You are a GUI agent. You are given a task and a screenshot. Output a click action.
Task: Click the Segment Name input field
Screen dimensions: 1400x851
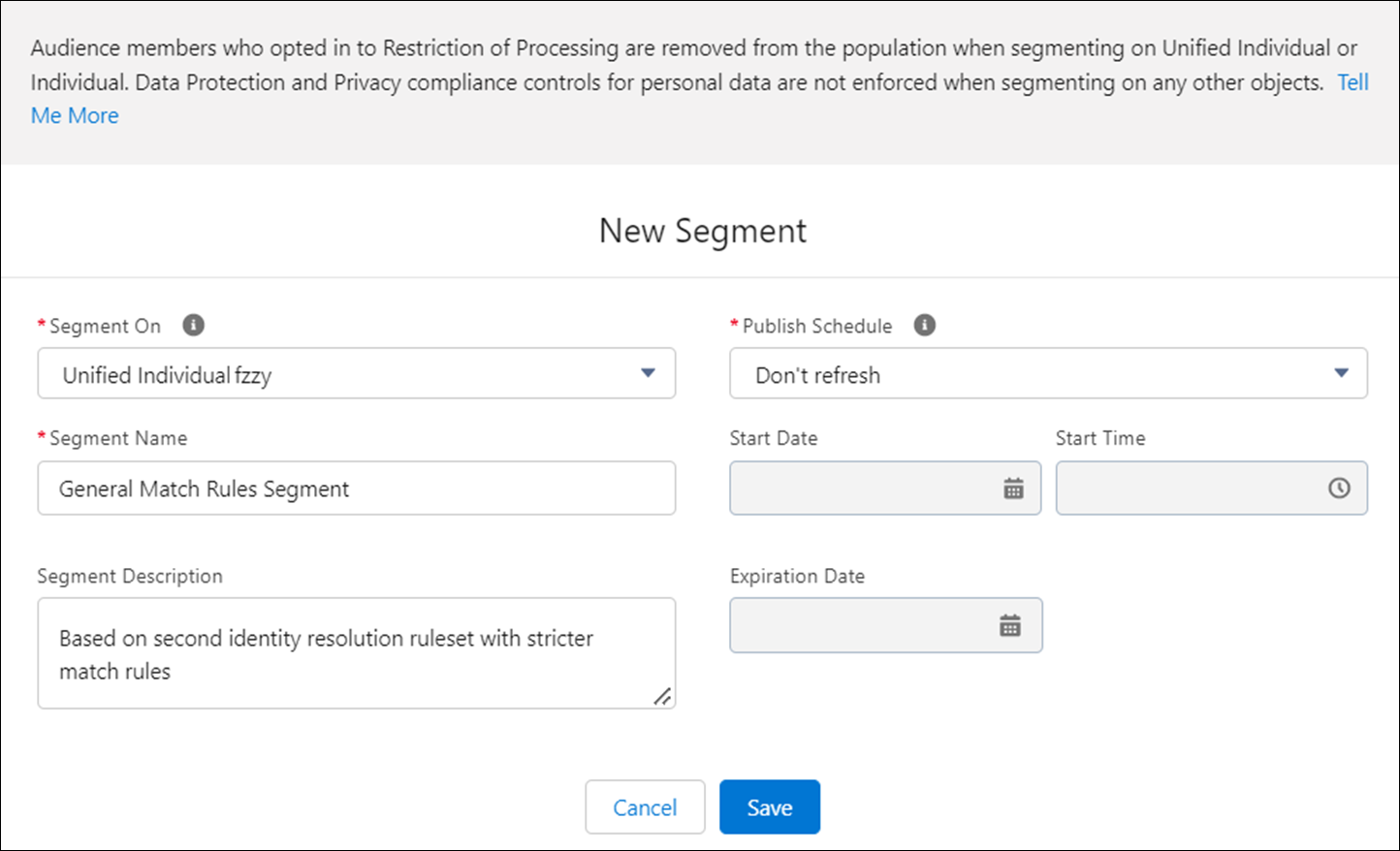point(357,488)
